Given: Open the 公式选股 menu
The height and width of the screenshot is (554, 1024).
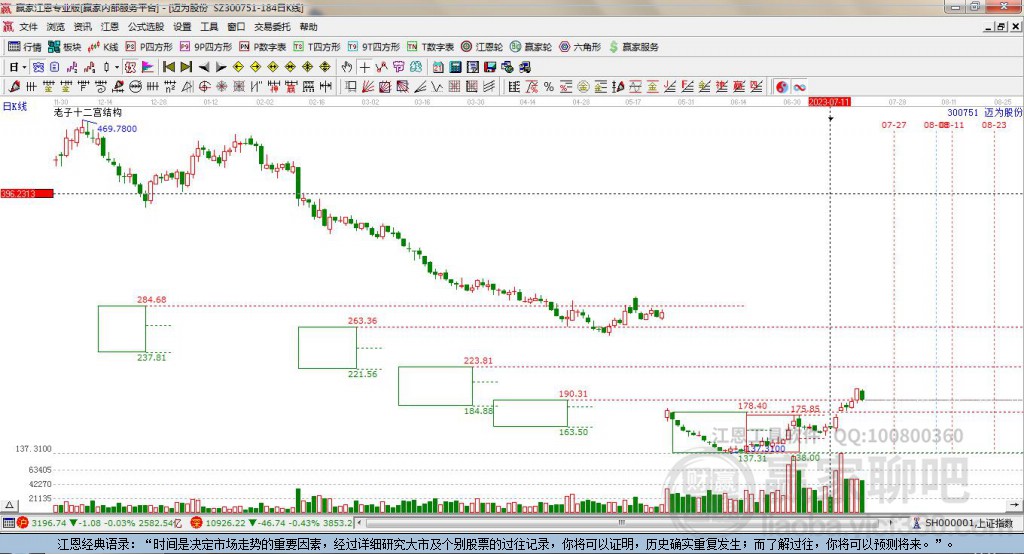Looking at the screenshot, I should click(146, 27).
